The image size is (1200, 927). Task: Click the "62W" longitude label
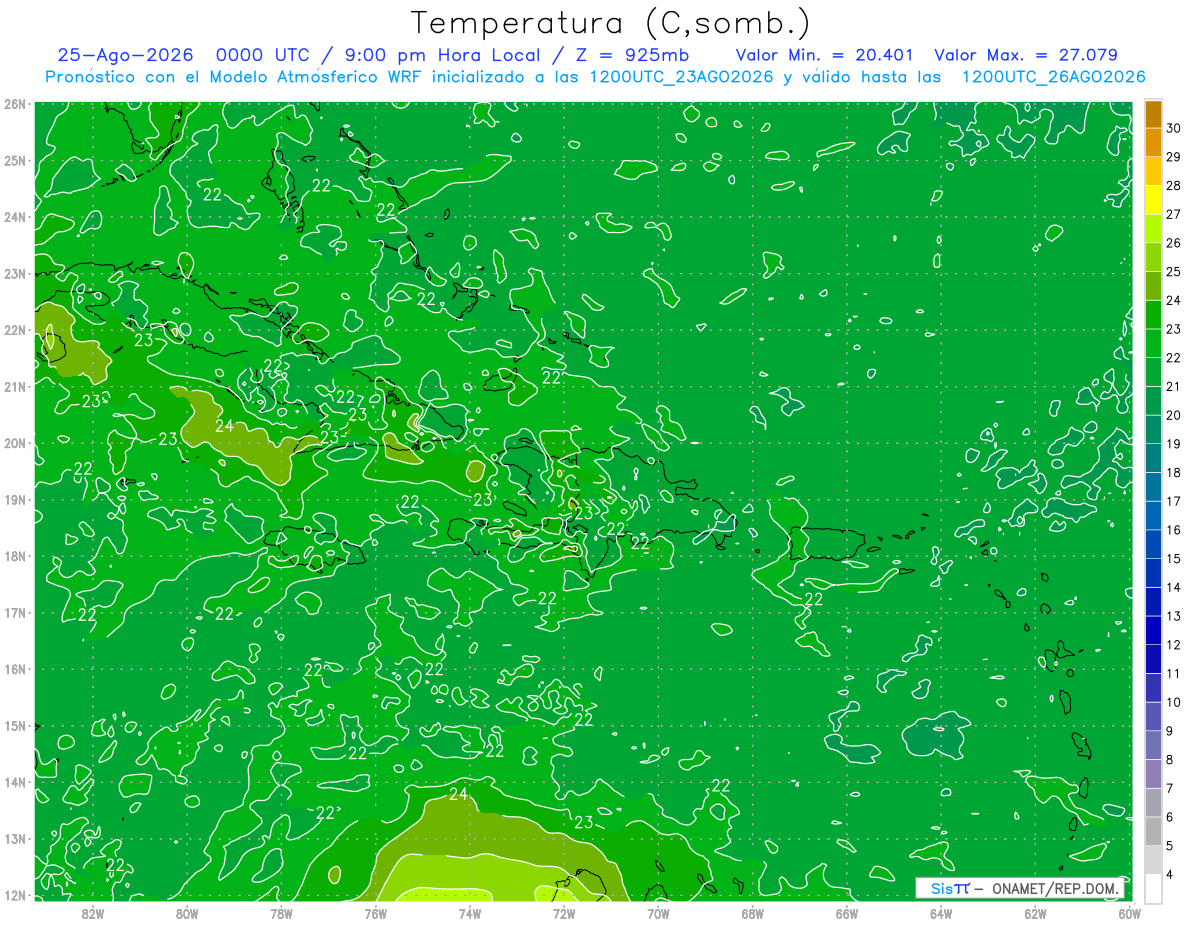click(1035, 913)
